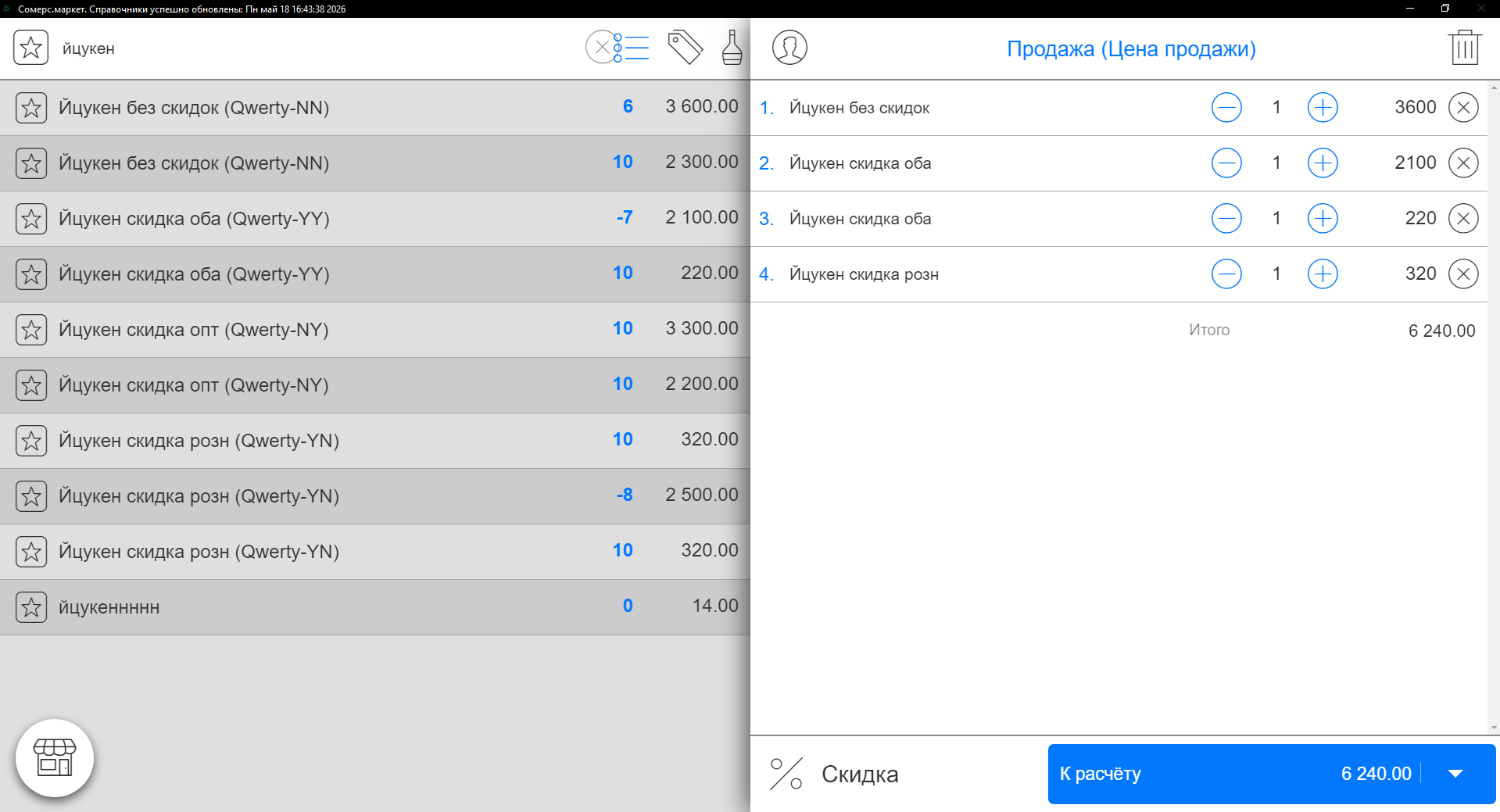Screen dimensions: 1500x812
Task: Open the customer profile icon
Action: (x=789, y=48)
